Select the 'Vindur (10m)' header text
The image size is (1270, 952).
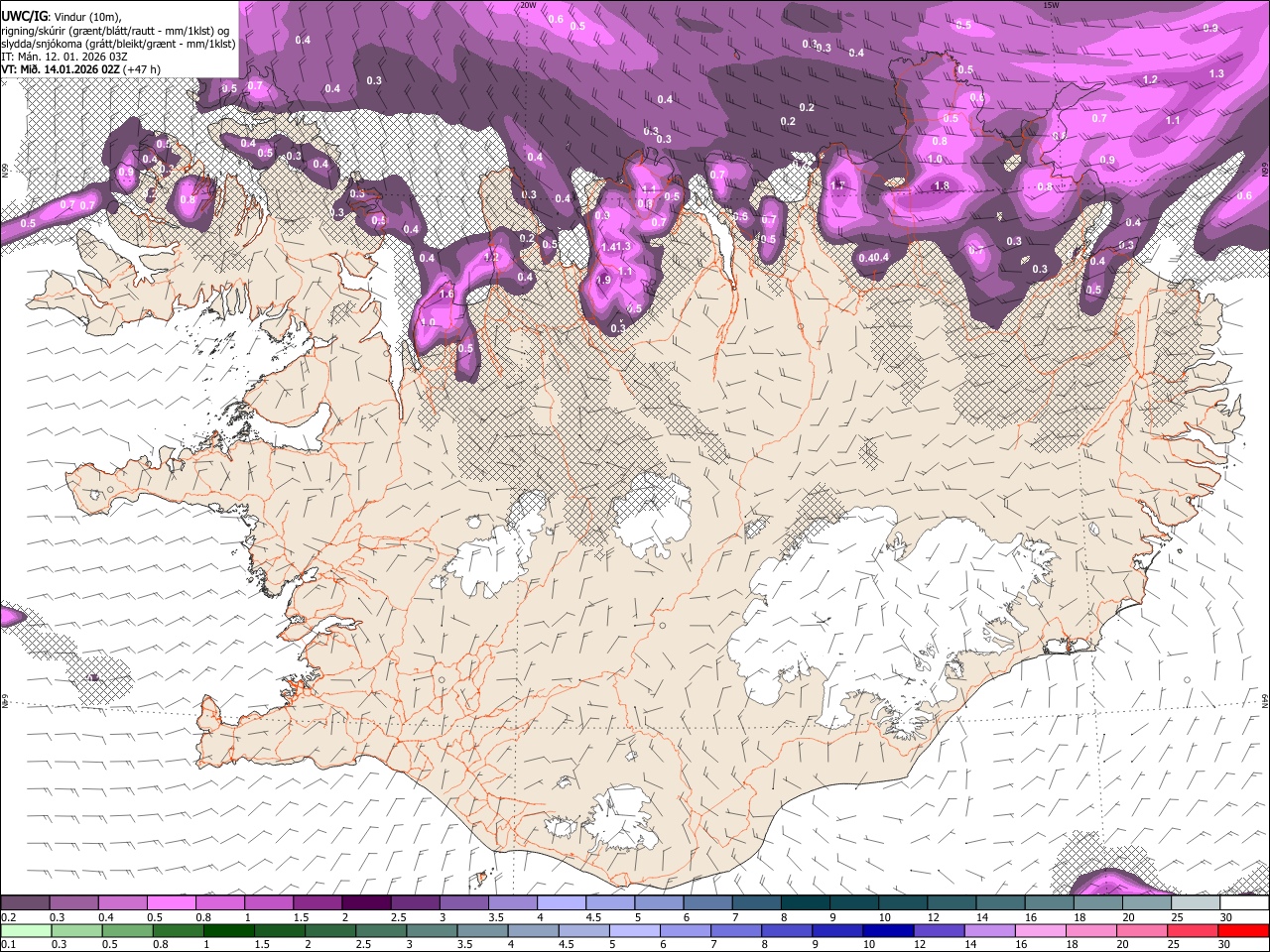pos(86,16)
